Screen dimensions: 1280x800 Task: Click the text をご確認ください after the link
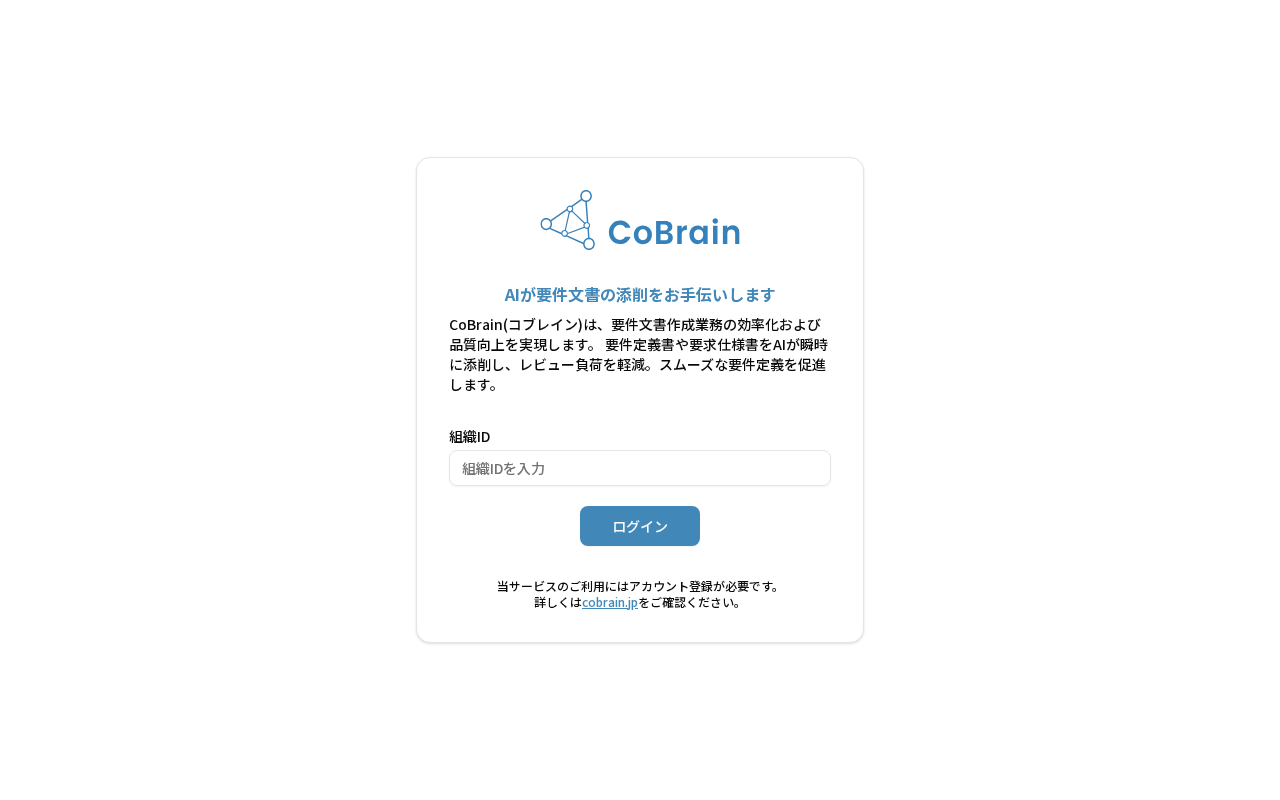[x=692, y=602]
